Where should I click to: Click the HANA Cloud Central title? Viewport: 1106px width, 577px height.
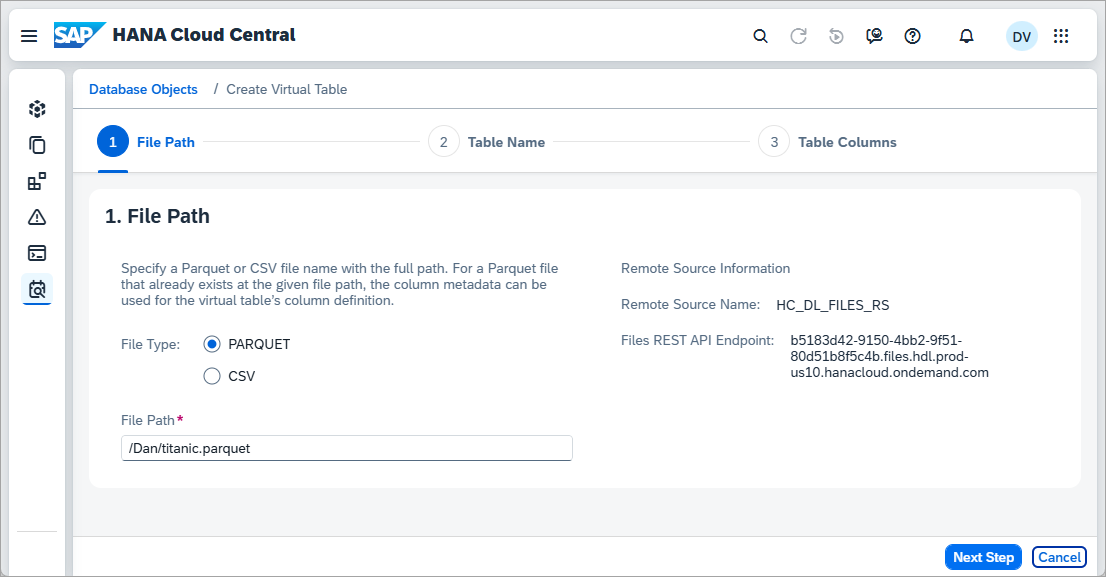(204, 35)
